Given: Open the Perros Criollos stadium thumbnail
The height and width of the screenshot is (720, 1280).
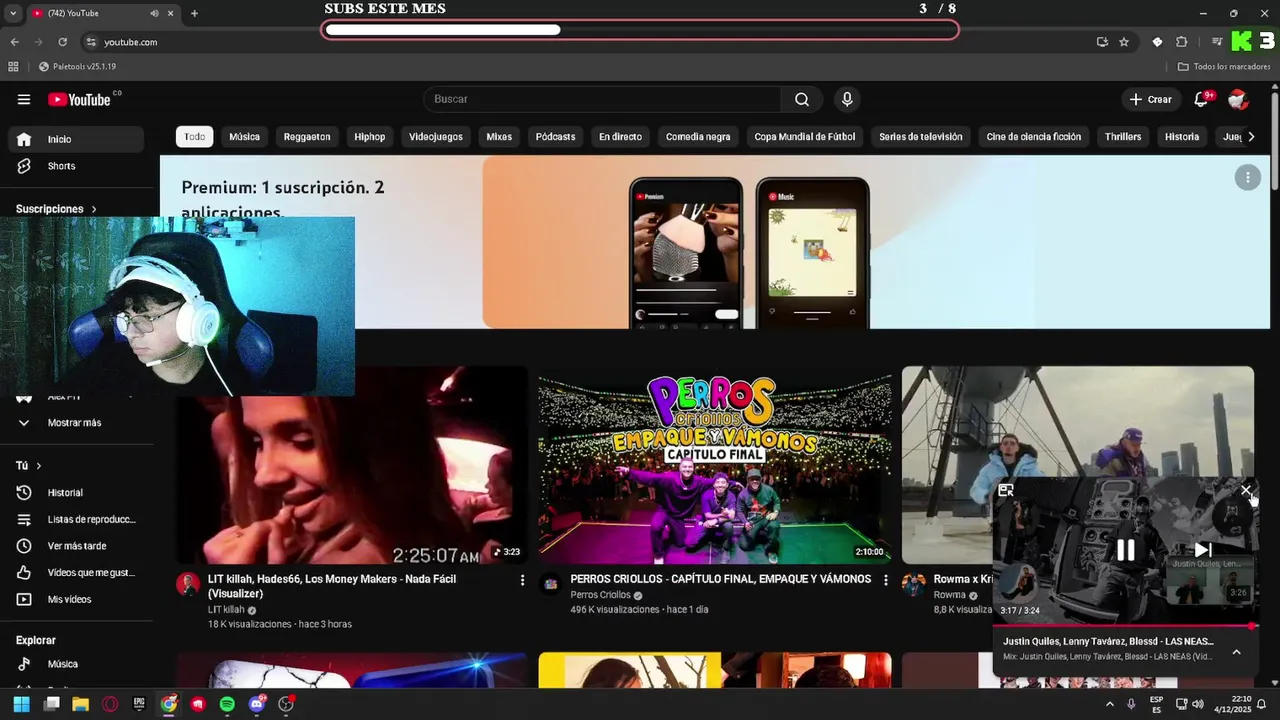Looking at the screenshot, I should point(715,465).
